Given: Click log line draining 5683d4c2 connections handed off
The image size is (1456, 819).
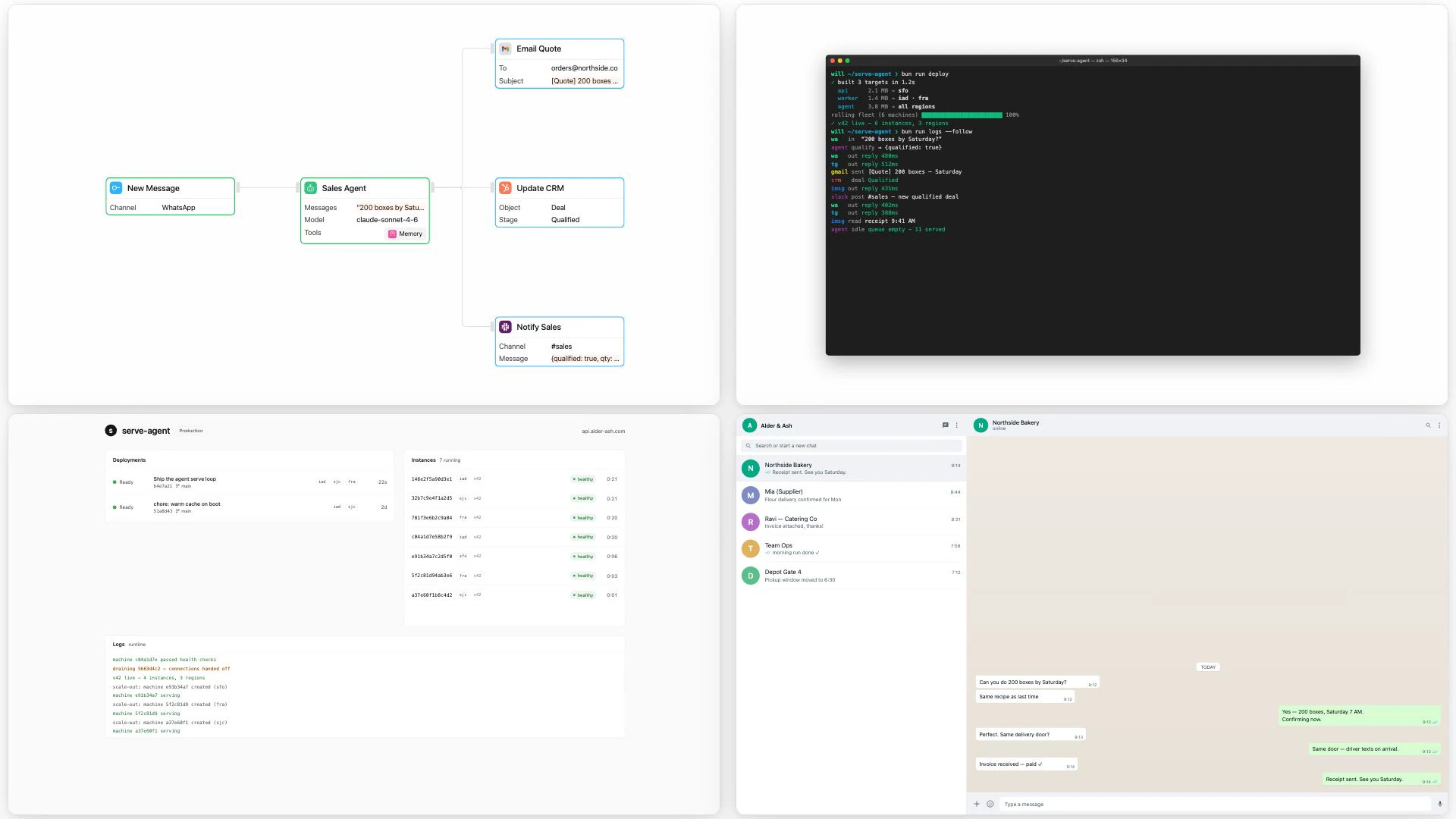Looking at the screenshot, I should pos(171,669).
